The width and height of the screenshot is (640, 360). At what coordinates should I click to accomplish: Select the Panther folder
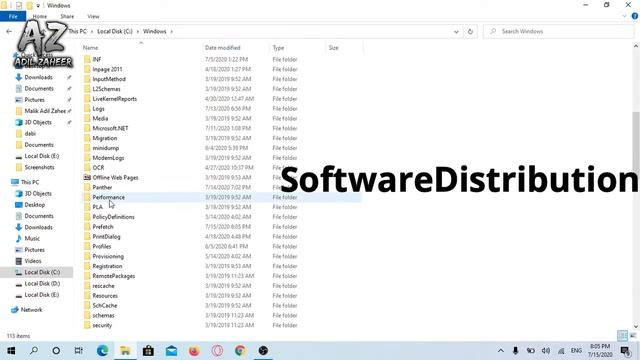(x=102, y=187)
